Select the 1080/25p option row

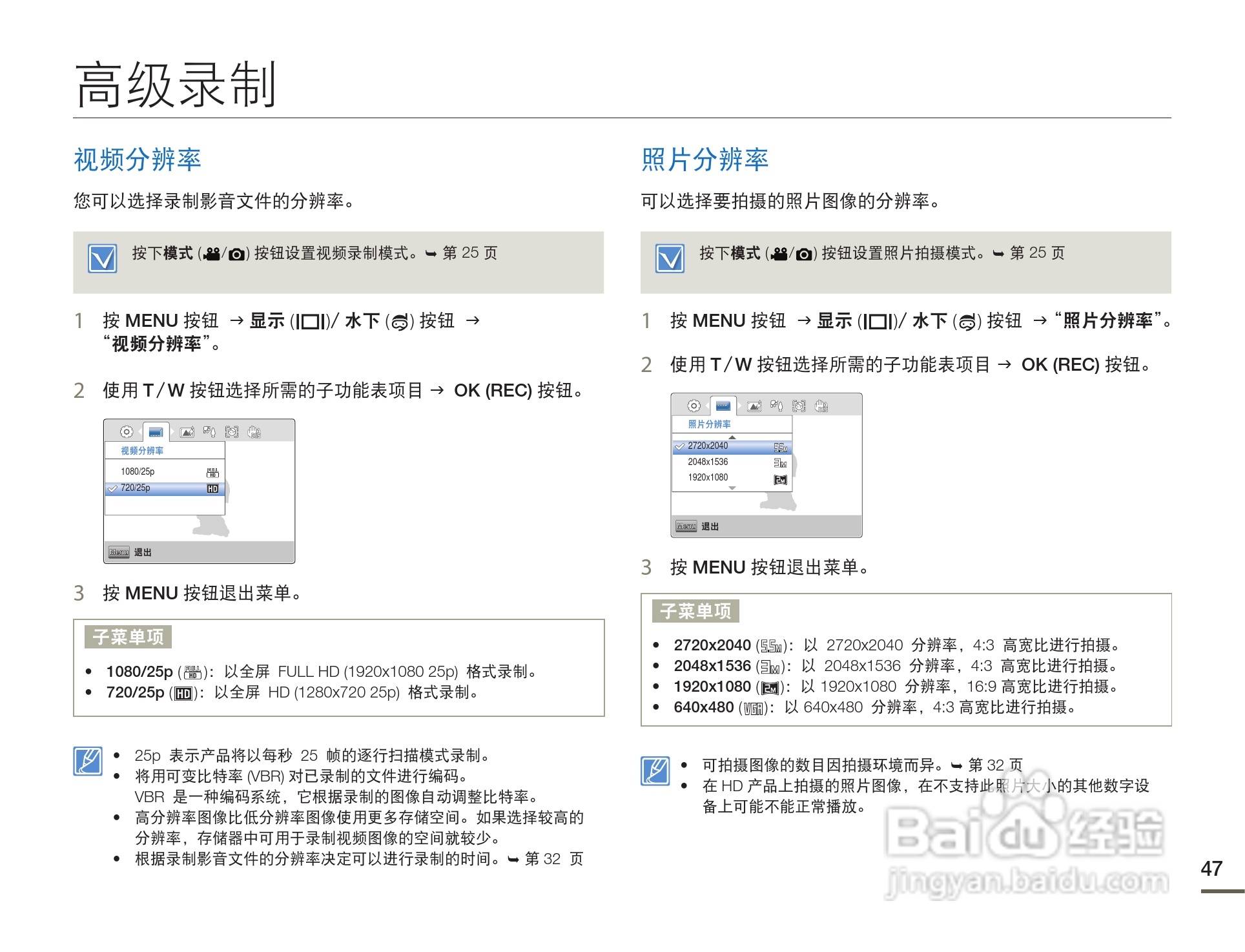[165, 471]
